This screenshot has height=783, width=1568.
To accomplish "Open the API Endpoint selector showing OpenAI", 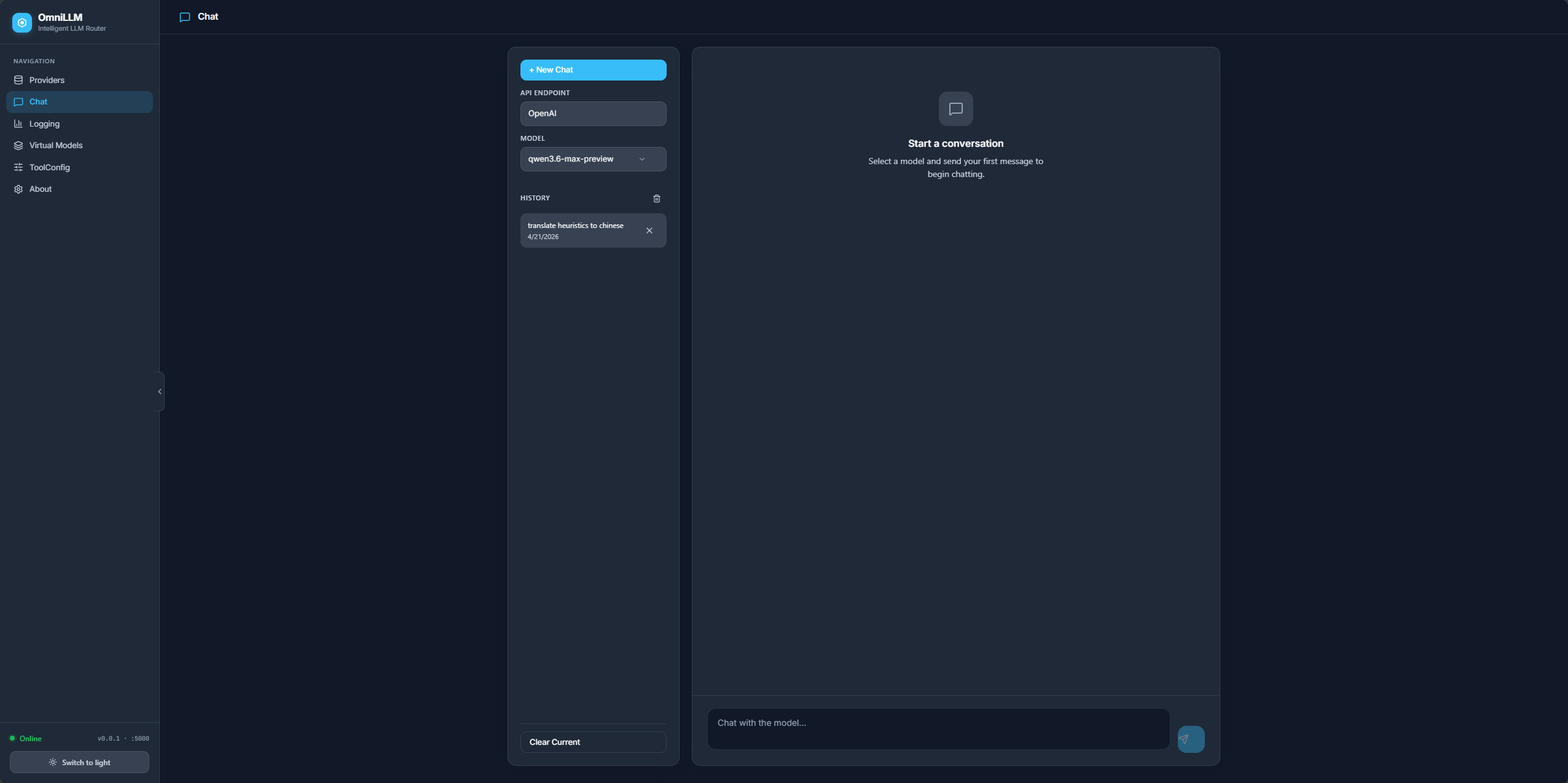I will (592, 113).
